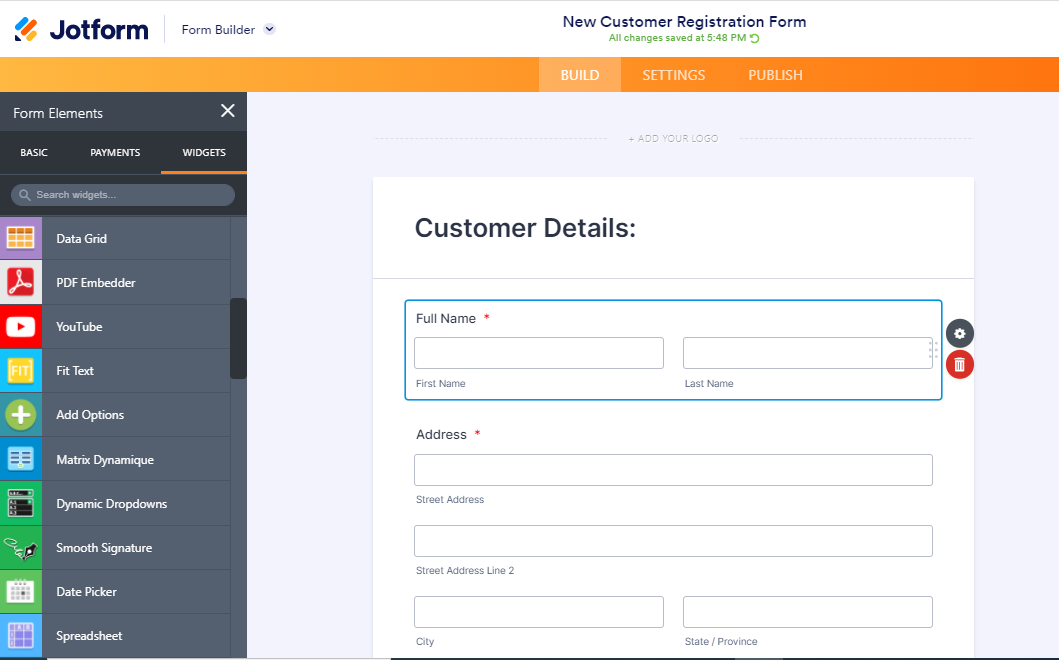Click the Date Picker label
The height and width of the screenshot is (660, 1059).
click(x=86, y=591)
